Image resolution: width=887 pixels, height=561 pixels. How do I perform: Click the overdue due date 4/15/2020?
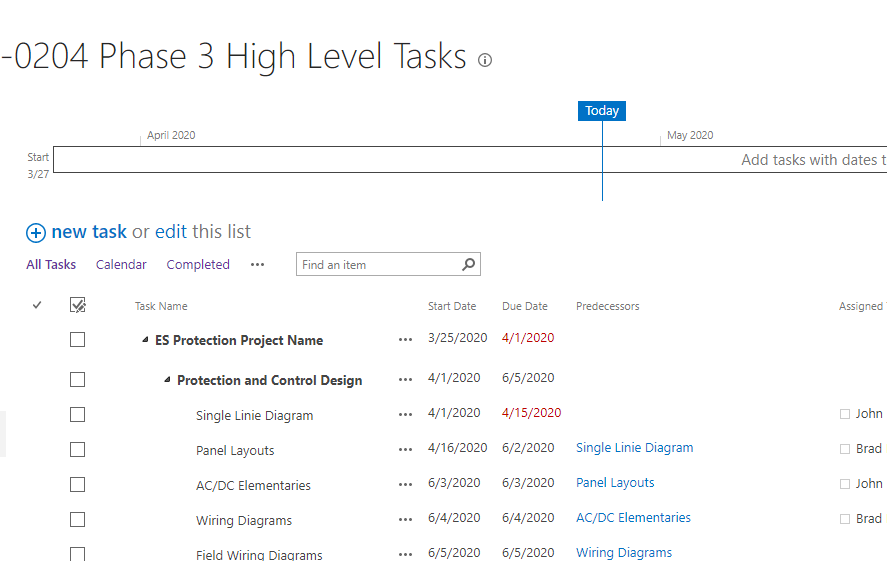pyautogui.click(x=531, y=413)
